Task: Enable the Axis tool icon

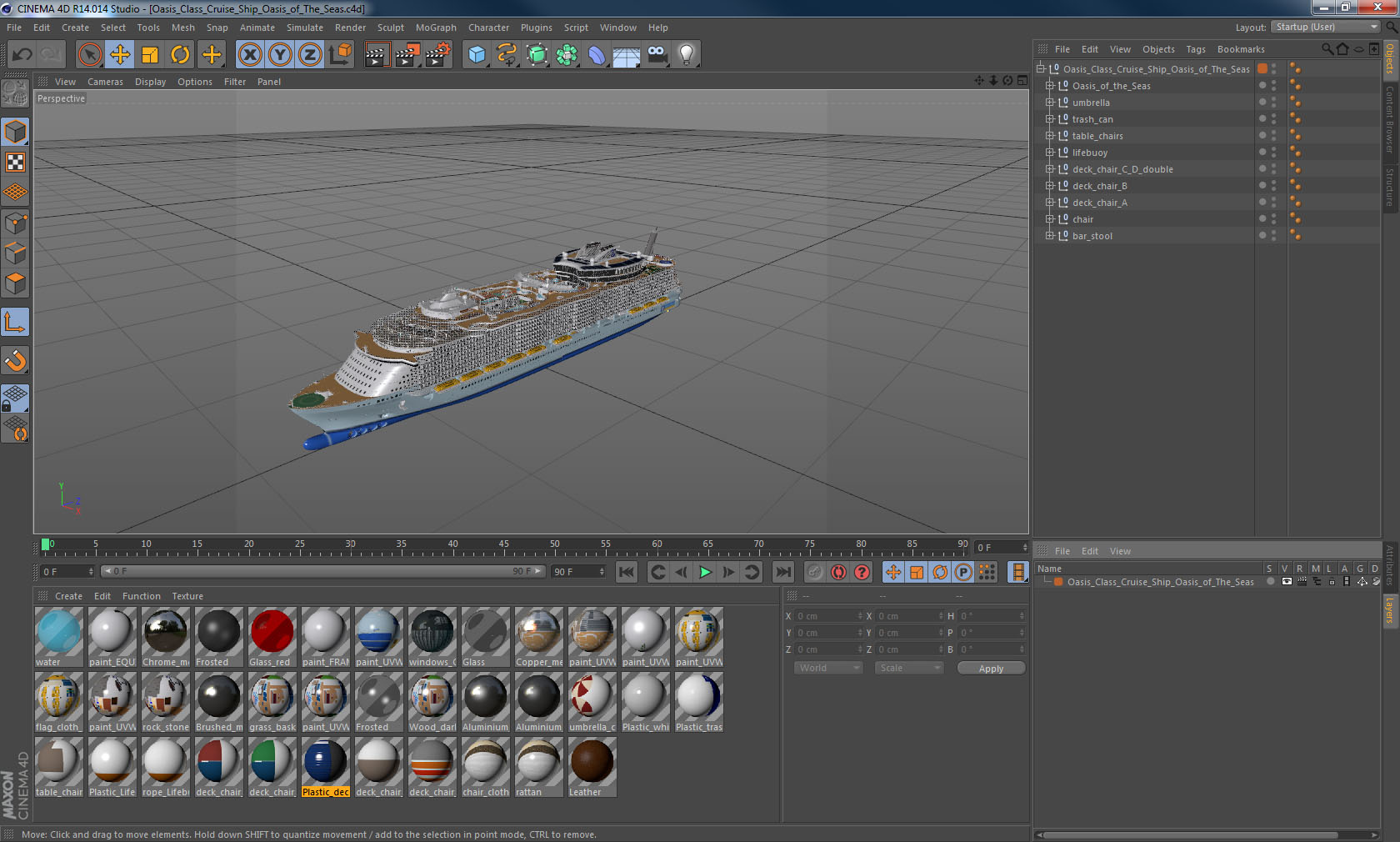Action: coord(15,322)
